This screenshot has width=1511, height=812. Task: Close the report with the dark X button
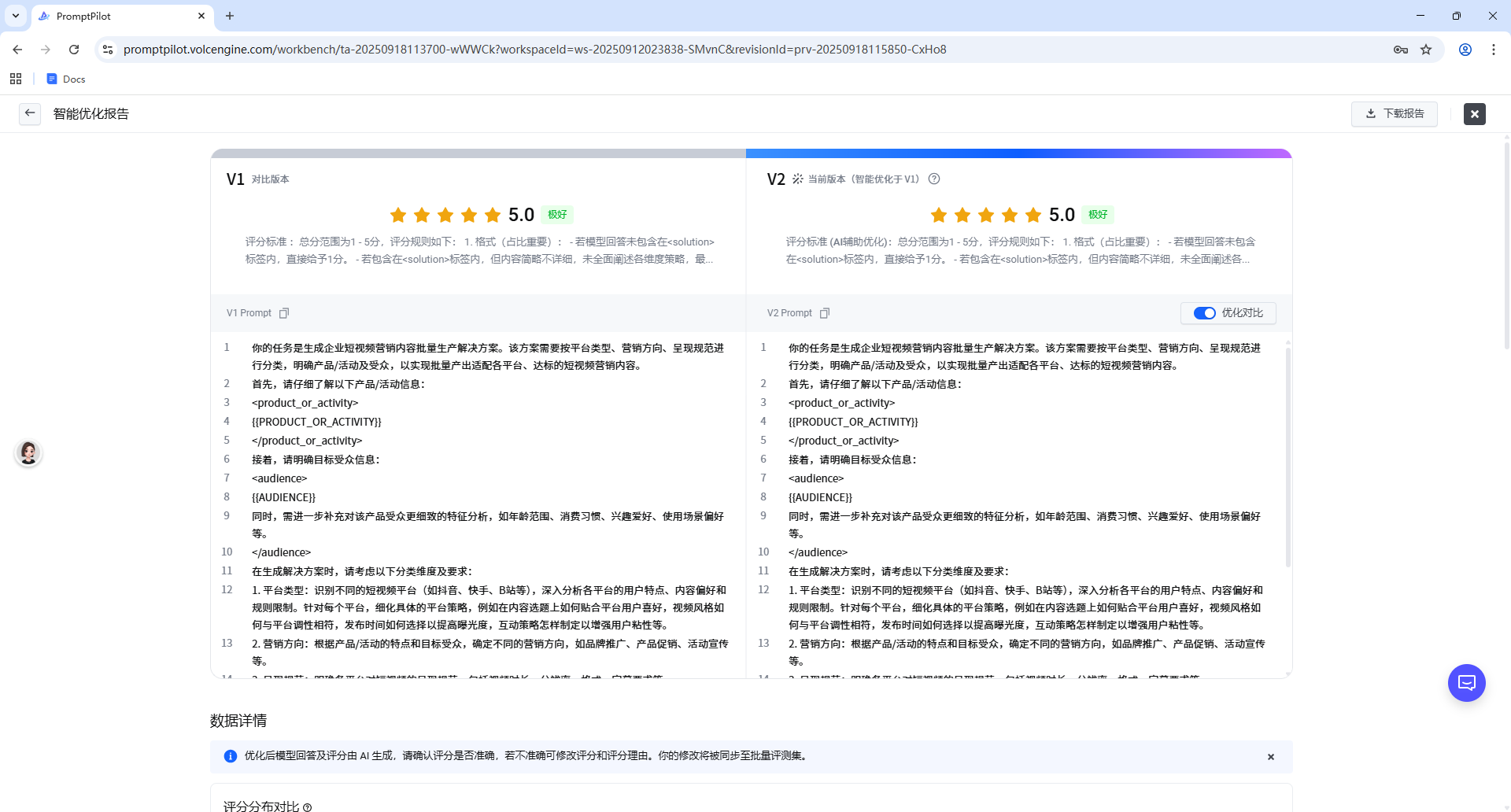point(1475,114)
